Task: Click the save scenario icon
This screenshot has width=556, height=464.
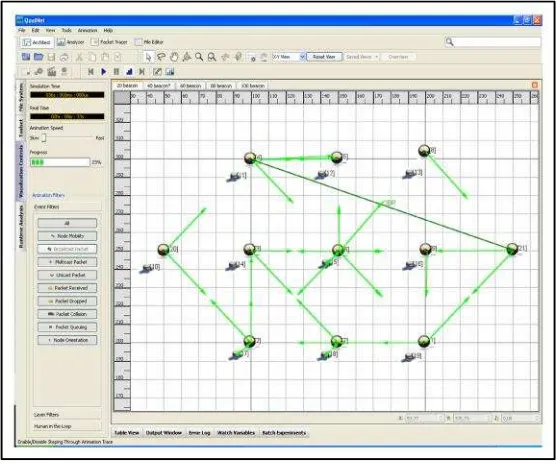Action: [51, 57]
